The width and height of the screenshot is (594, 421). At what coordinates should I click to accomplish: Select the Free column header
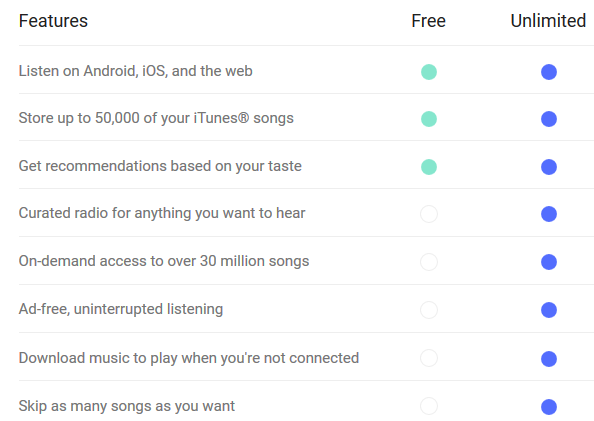pos(428,21)
